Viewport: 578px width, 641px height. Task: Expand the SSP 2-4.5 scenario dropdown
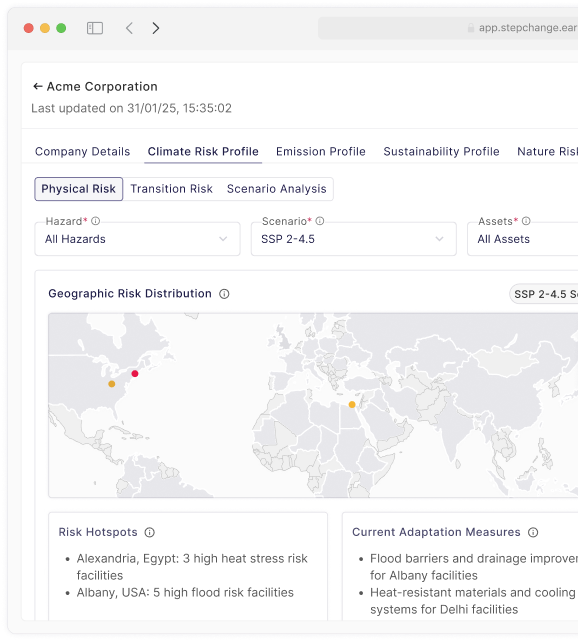354,239
